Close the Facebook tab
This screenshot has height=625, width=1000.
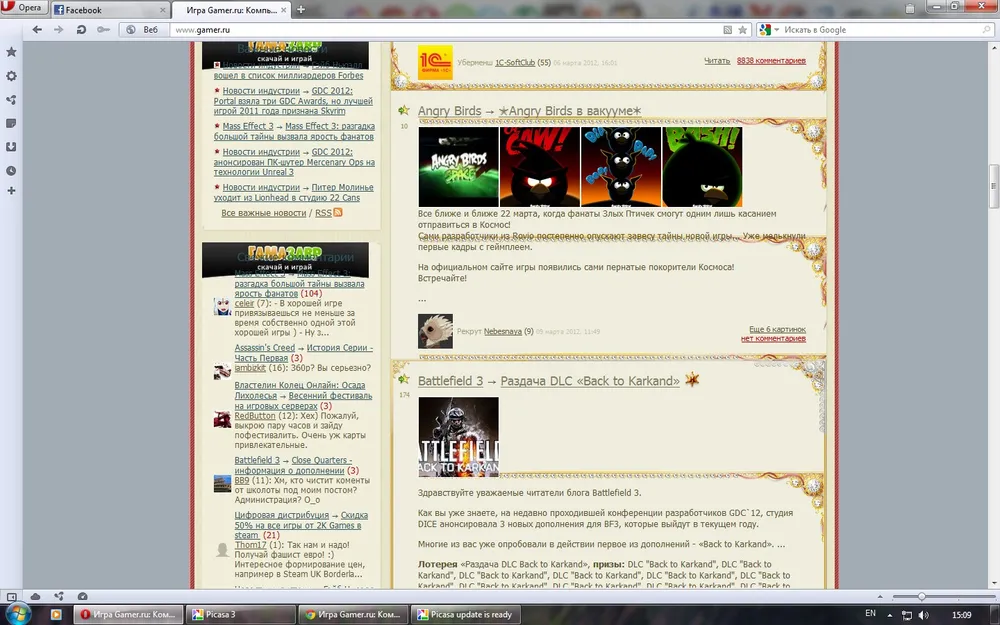163,10
